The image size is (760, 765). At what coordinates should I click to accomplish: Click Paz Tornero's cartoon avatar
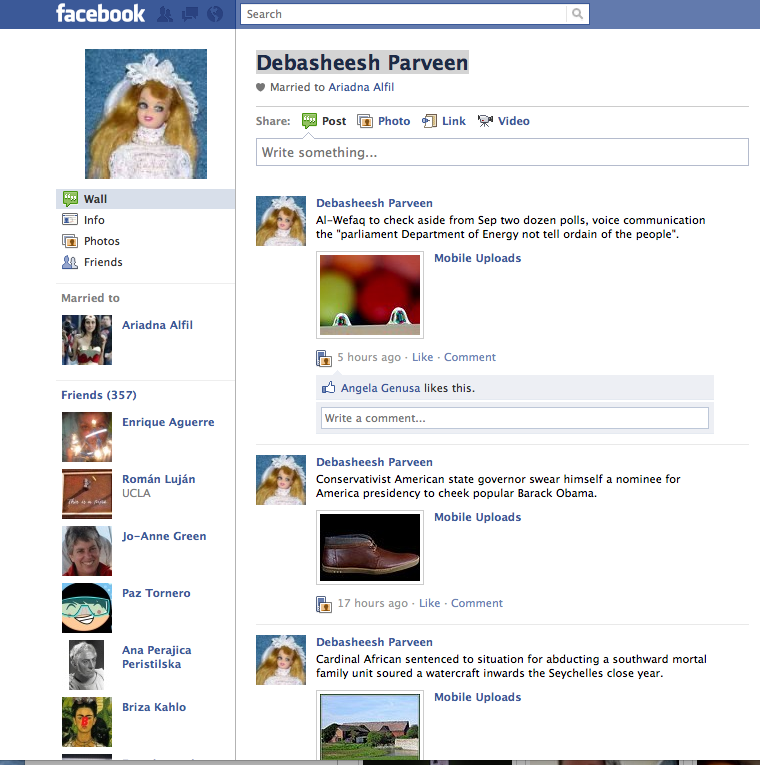coord(87,608)
